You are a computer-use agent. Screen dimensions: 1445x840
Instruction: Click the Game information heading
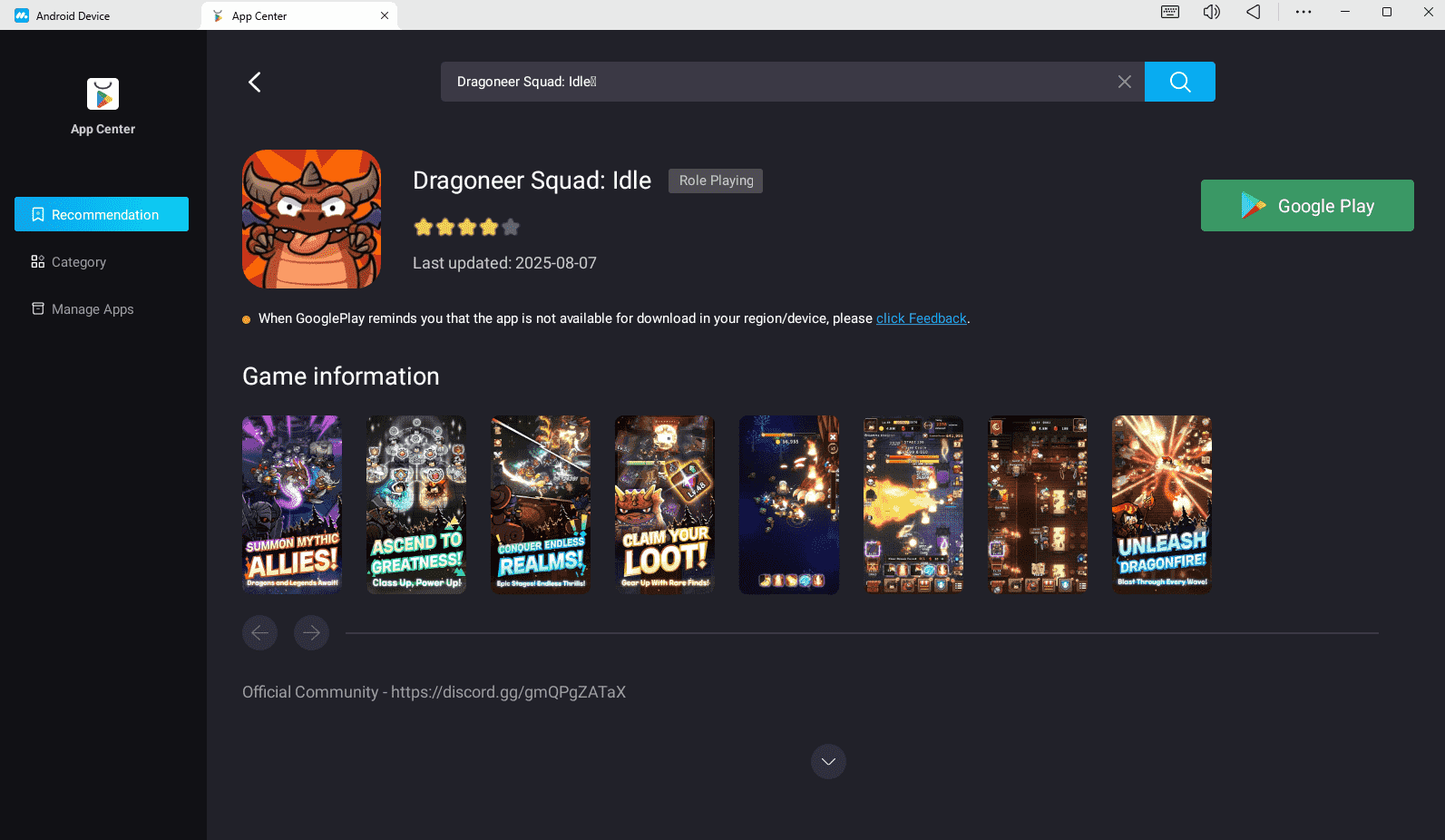340,376
